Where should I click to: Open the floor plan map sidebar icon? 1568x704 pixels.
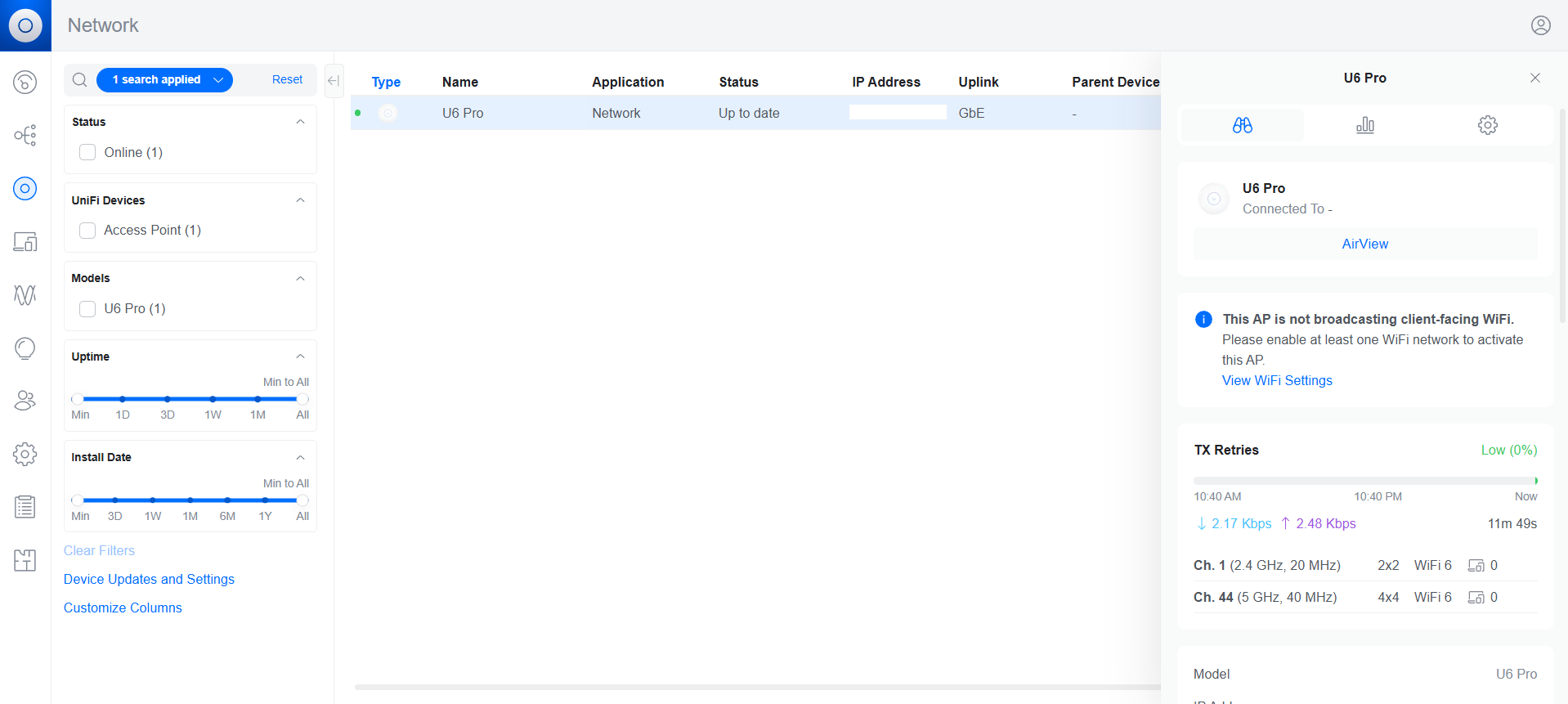25,560
